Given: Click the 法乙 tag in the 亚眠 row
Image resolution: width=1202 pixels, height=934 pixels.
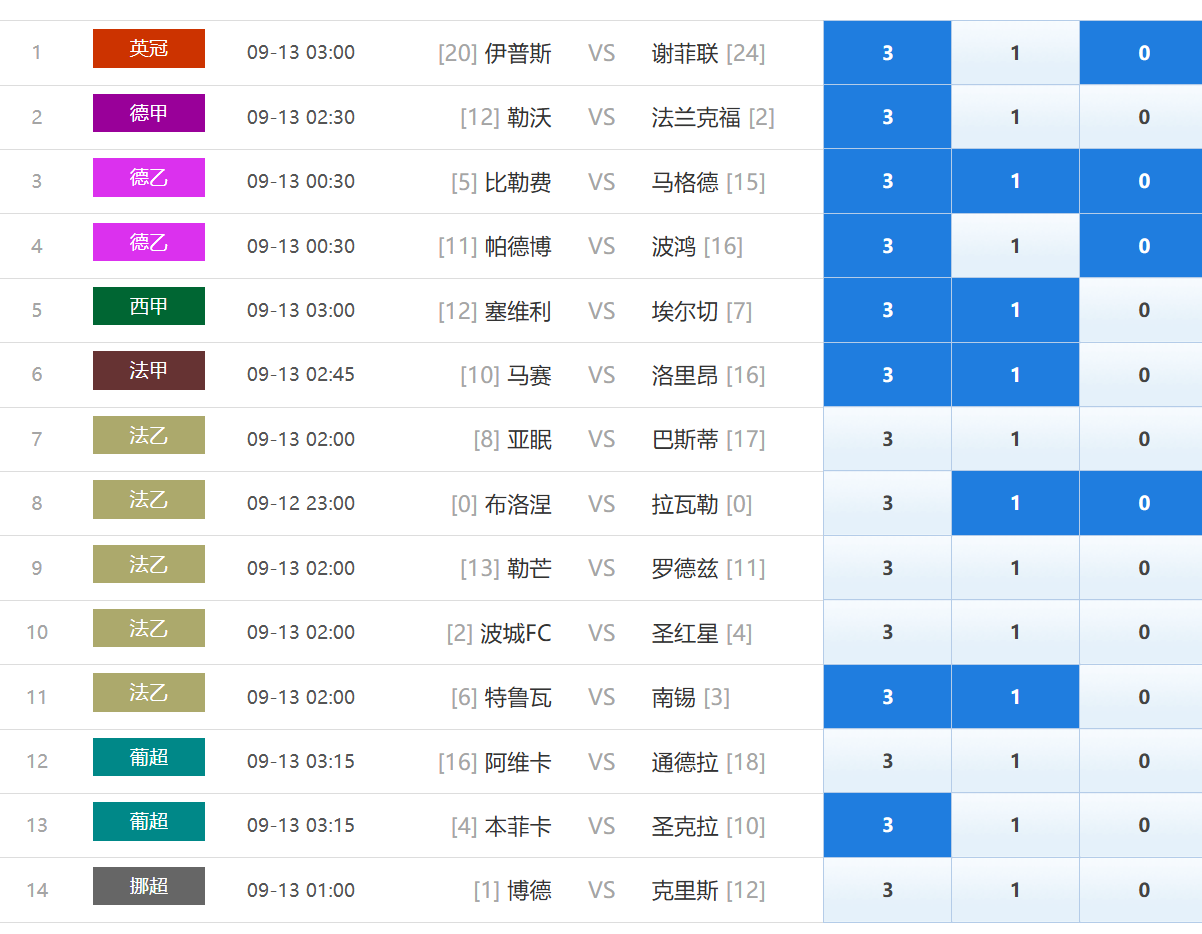Looking at the screenshot, I should pyautogui.click(x=149, y=435).
